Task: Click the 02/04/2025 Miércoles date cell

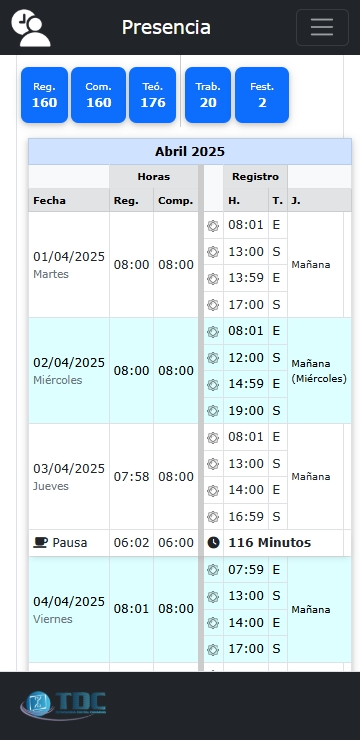Action: click(x=69, y=371)
